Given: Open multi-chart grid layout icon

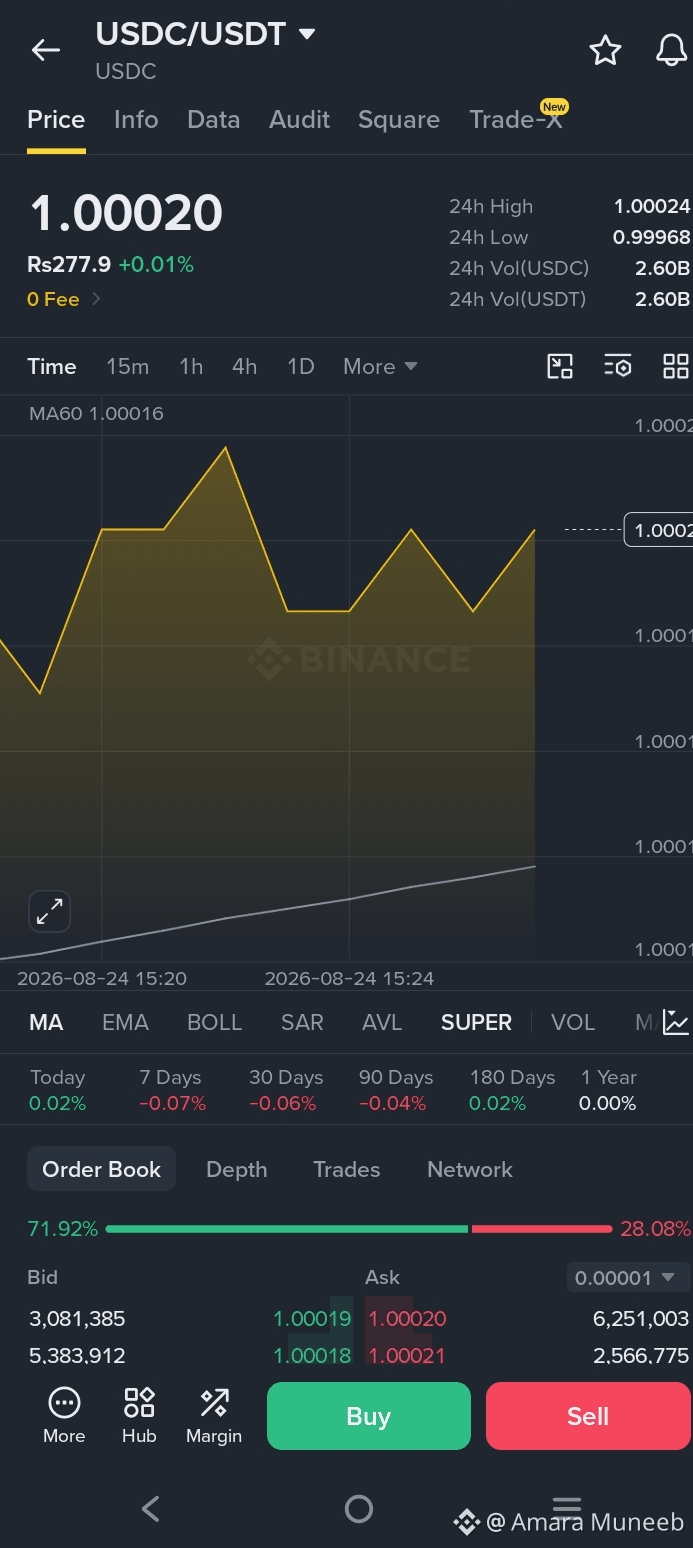Looking at the screenshot, I should coord(676,366).
